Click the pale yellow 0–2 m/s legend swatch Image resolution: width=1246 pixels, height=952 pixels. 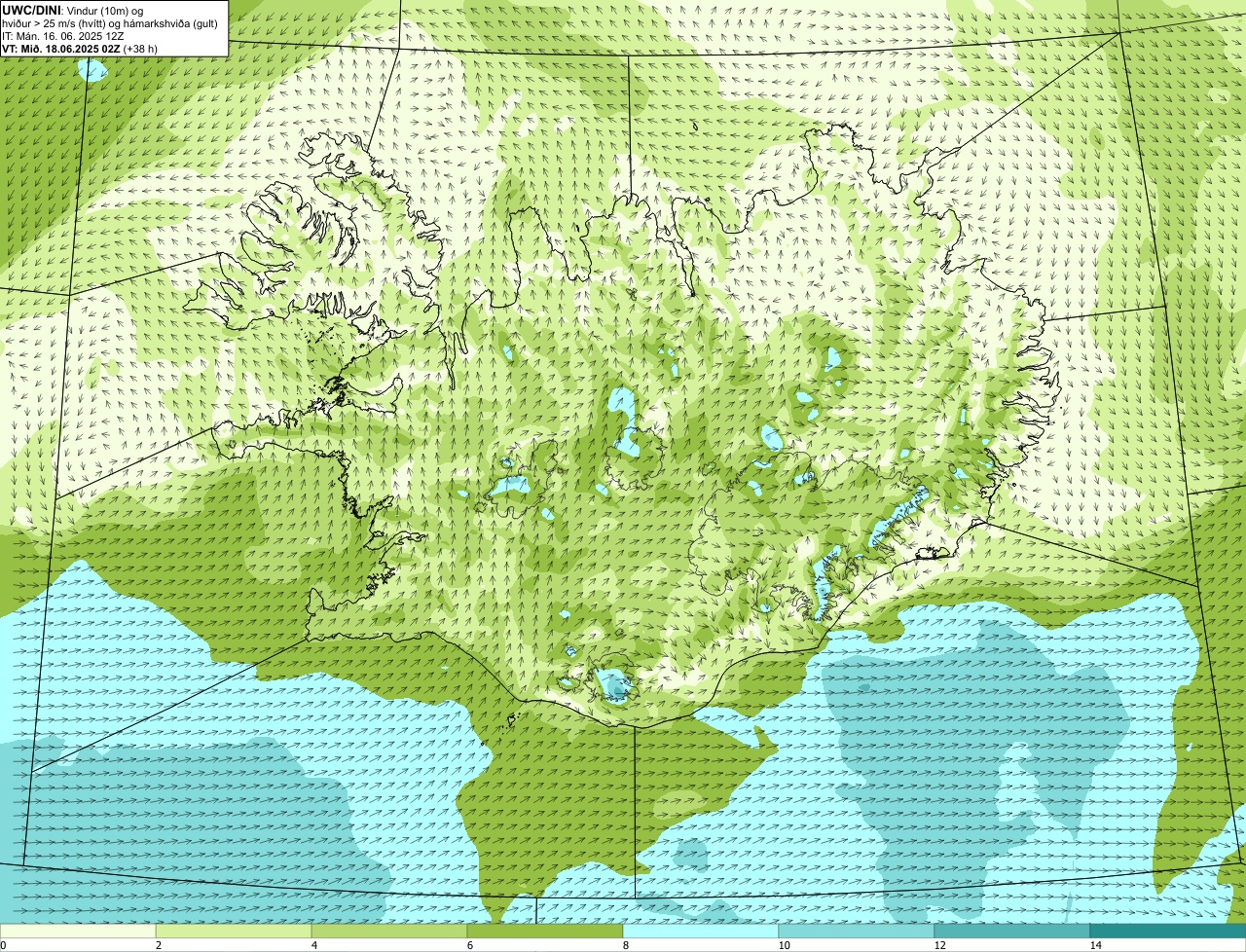pyautogui.click(x=78, y=931)
